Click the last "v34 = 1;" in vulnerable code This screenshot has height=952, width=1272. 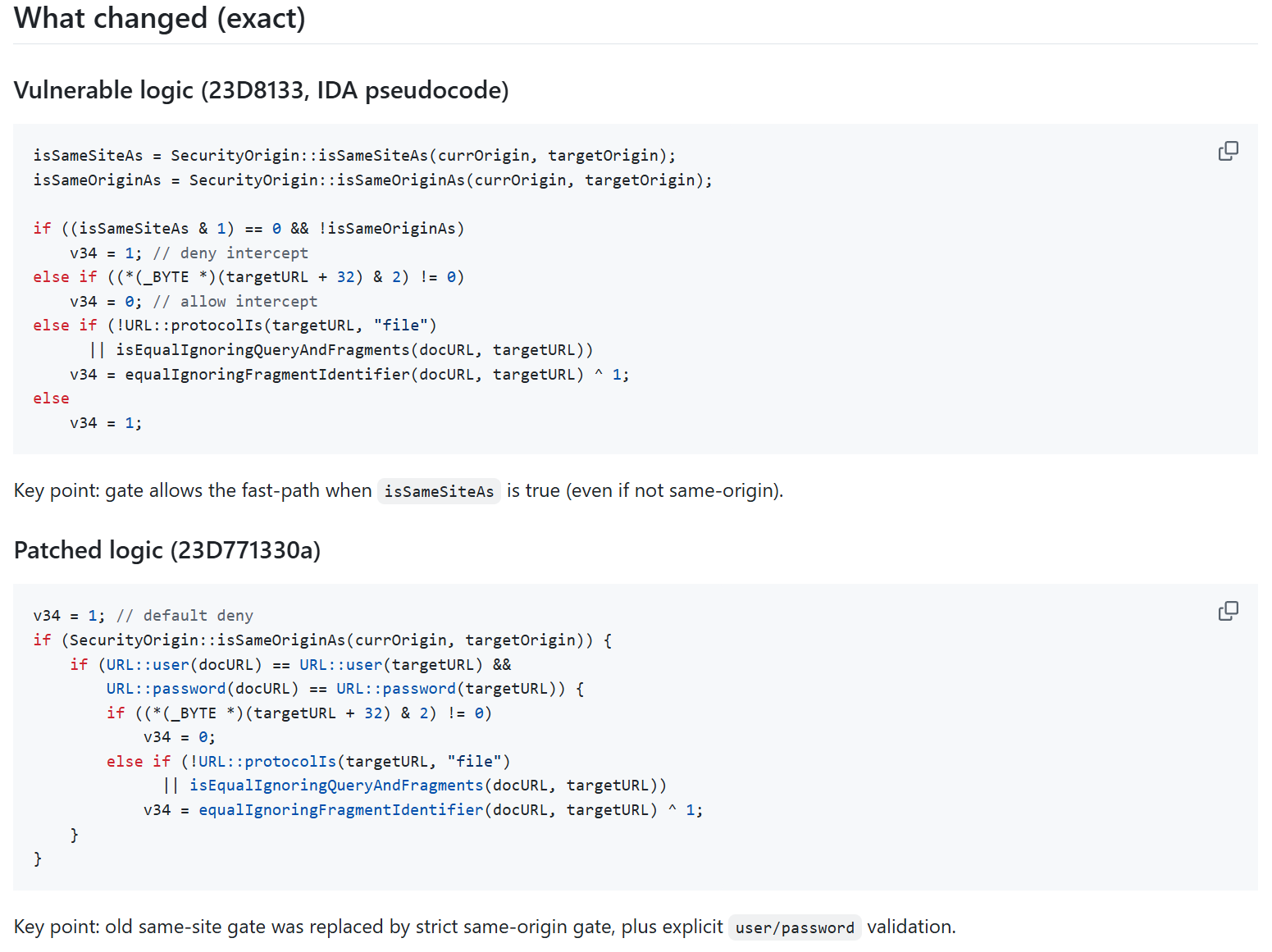tap(106, 423)
